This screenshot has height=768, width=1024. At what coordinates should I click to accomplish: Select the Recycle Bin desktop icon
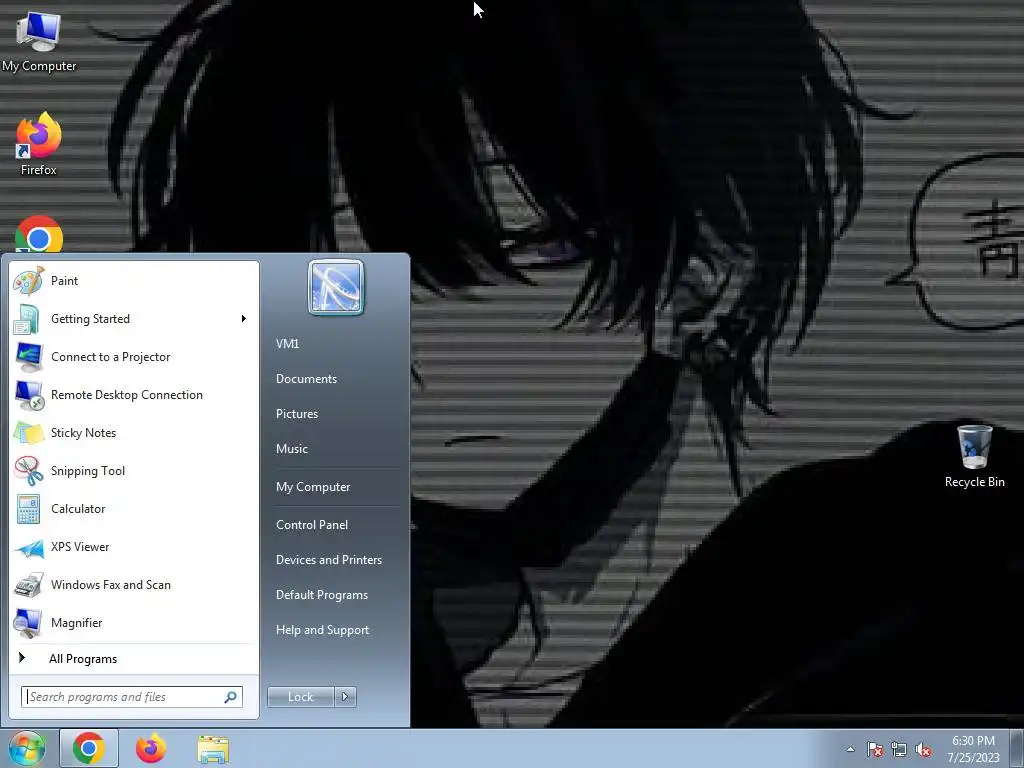coord(974,456)
